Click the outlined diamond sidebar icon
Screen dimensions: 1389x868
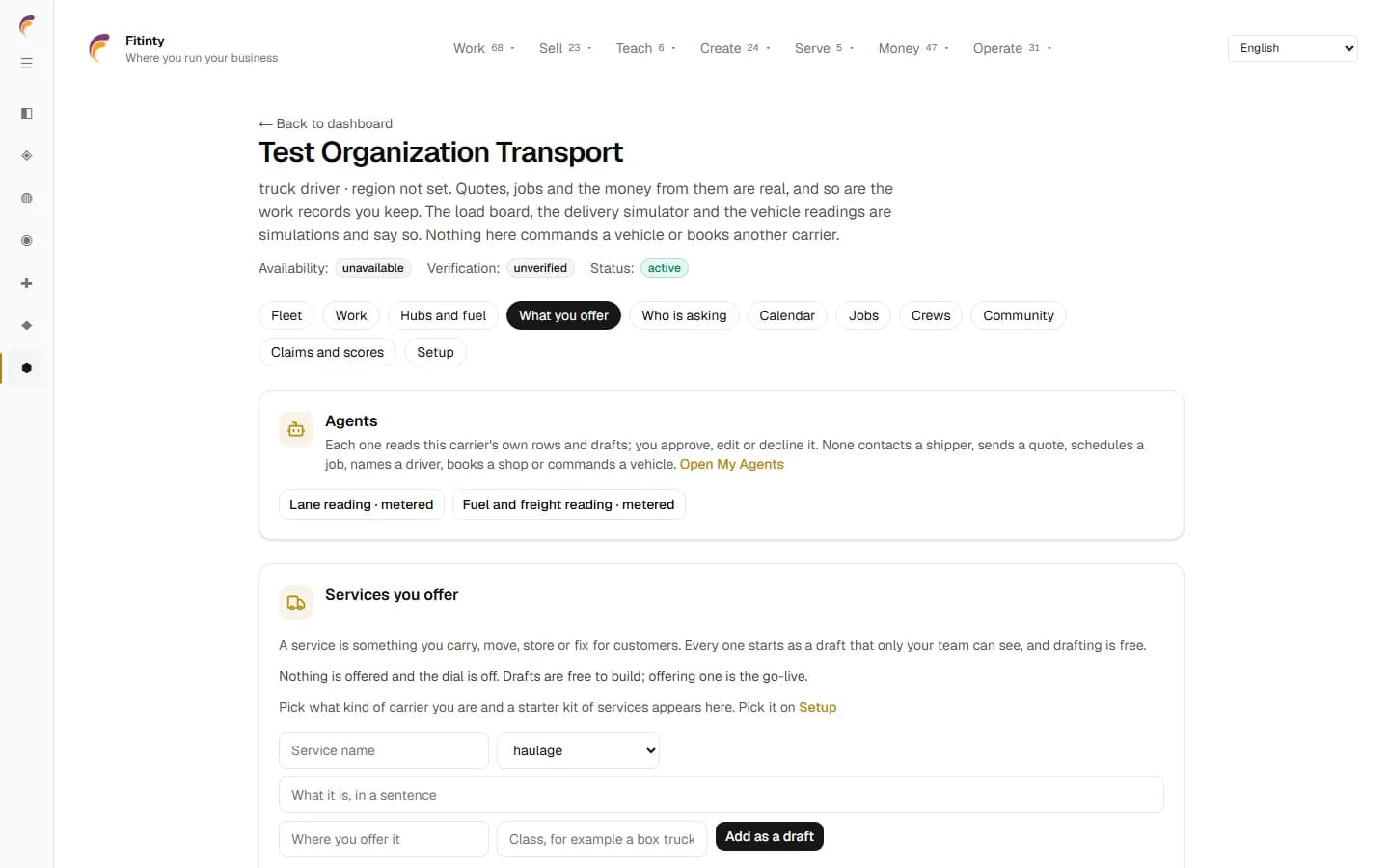(x=27, y=156)
